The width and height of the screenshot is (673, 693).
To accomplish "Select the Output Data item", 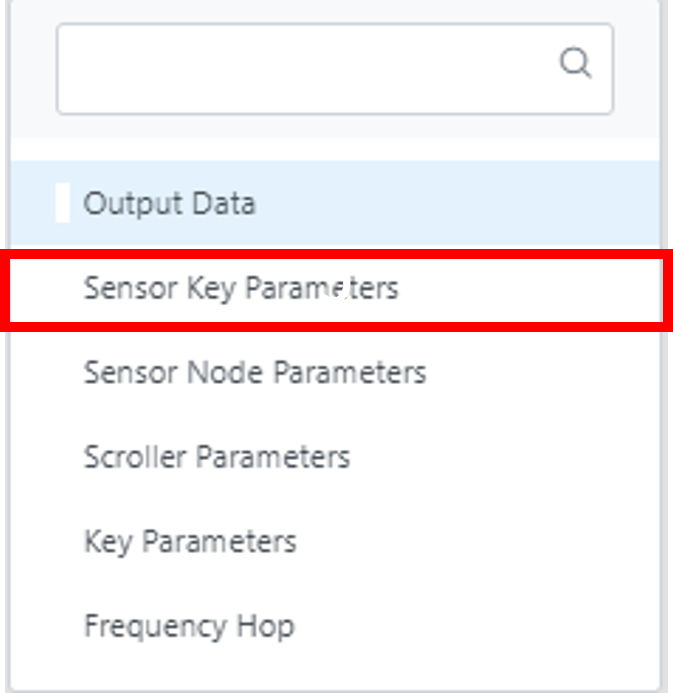I will point(169,204).
